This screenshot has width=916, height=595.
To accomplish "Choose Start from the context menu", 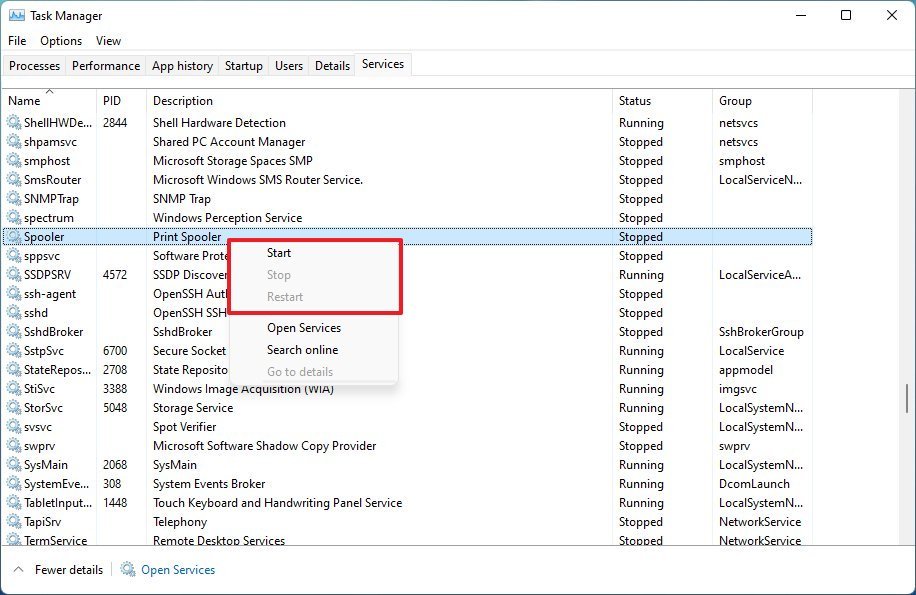I will (279, 252).
